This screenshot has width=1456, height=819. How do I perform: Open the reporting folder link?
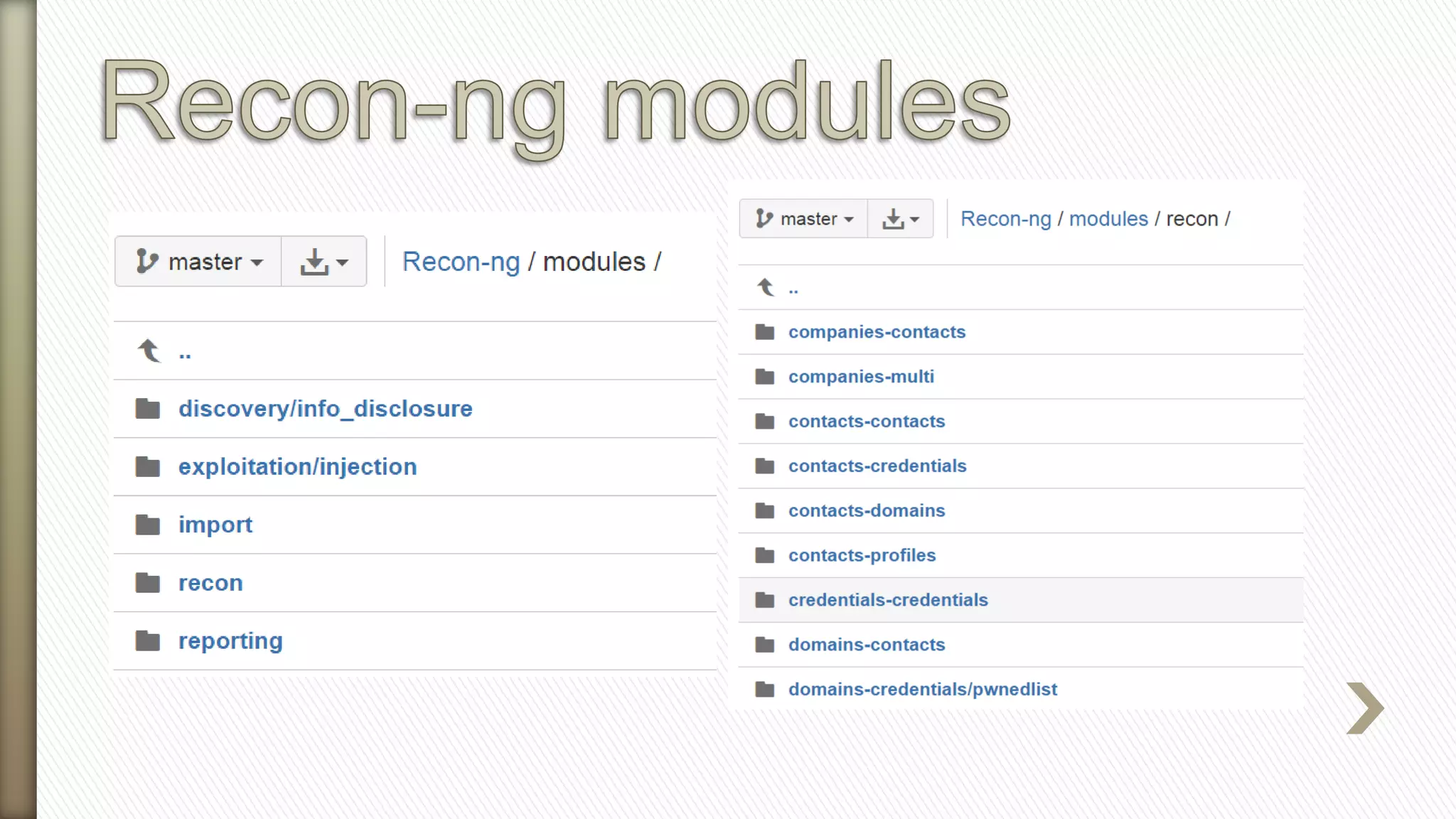[x=230, y=641]
